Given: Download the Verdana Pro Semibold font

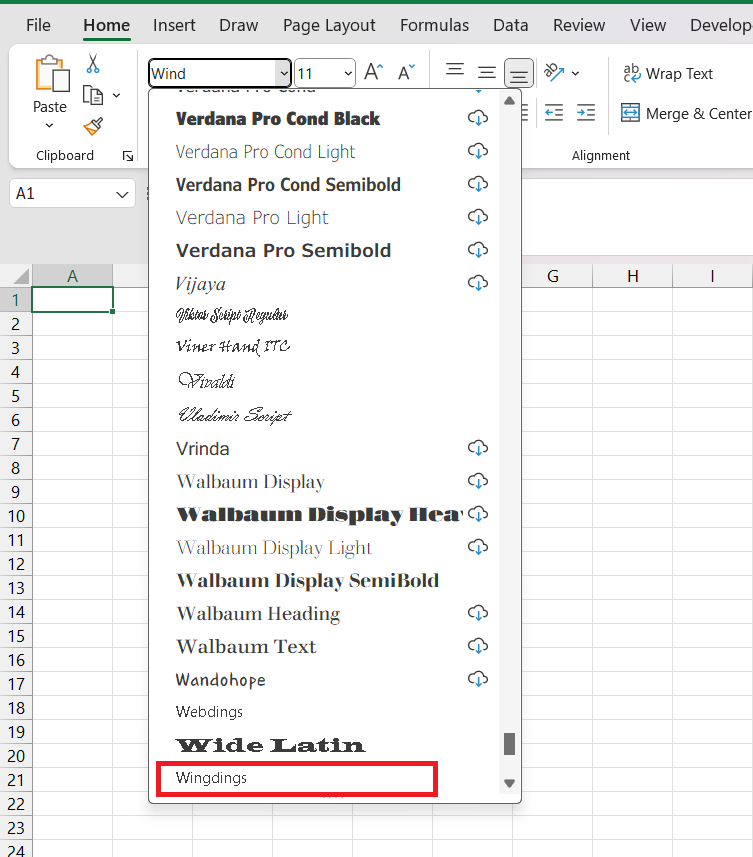Looking at the screenshot, I should pyautogui.click(x=478, y=250).
